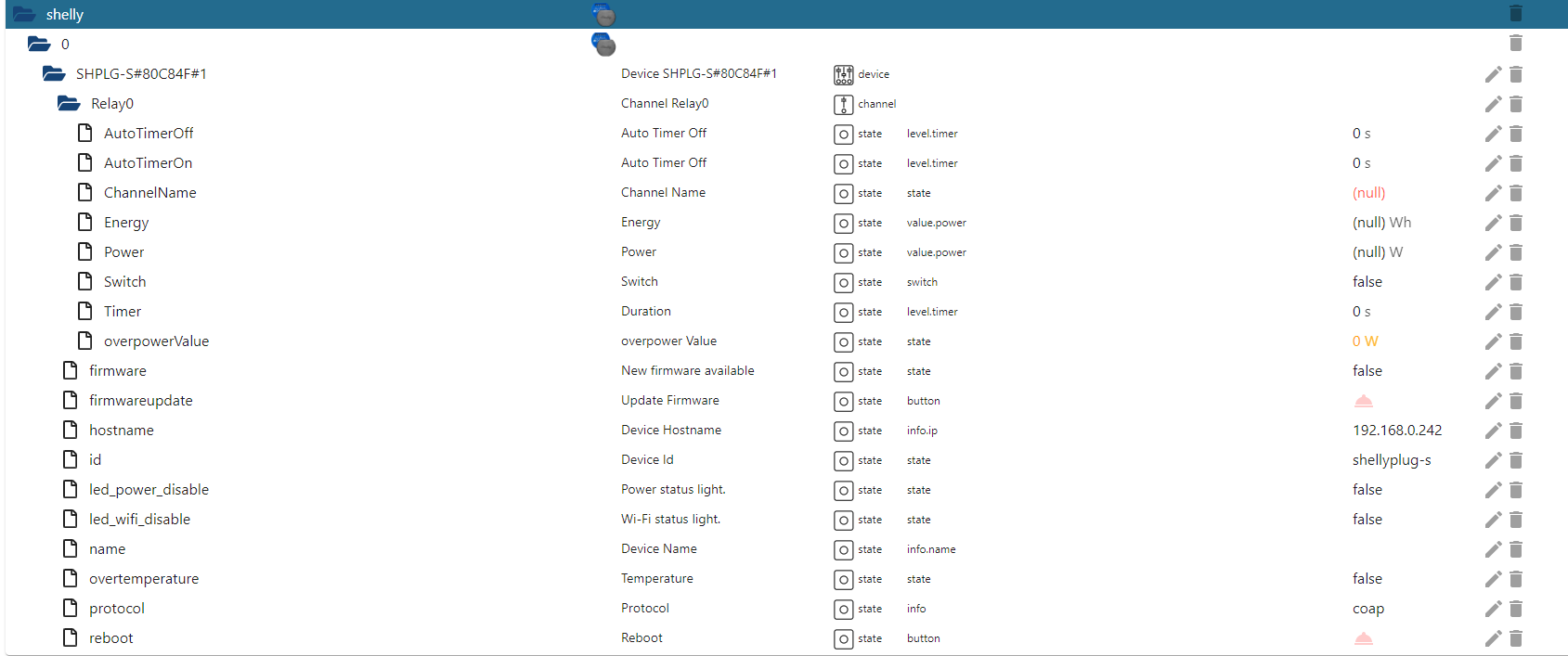Edit the AutoTimerOff object with pencil icon
Screen dimensions: 1568x656
pos(1493,134)
